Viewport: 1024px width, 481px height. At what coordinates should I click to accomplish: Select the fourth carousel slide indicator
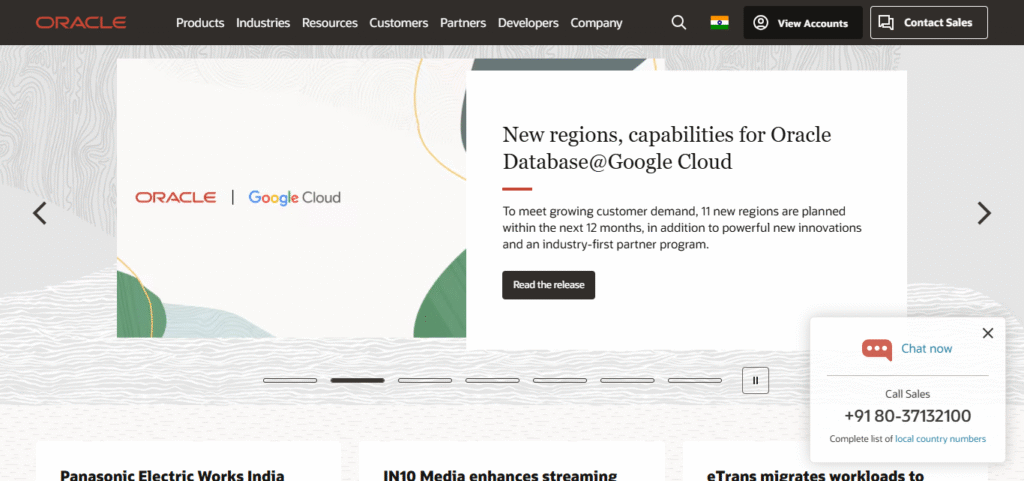point(492,380)
